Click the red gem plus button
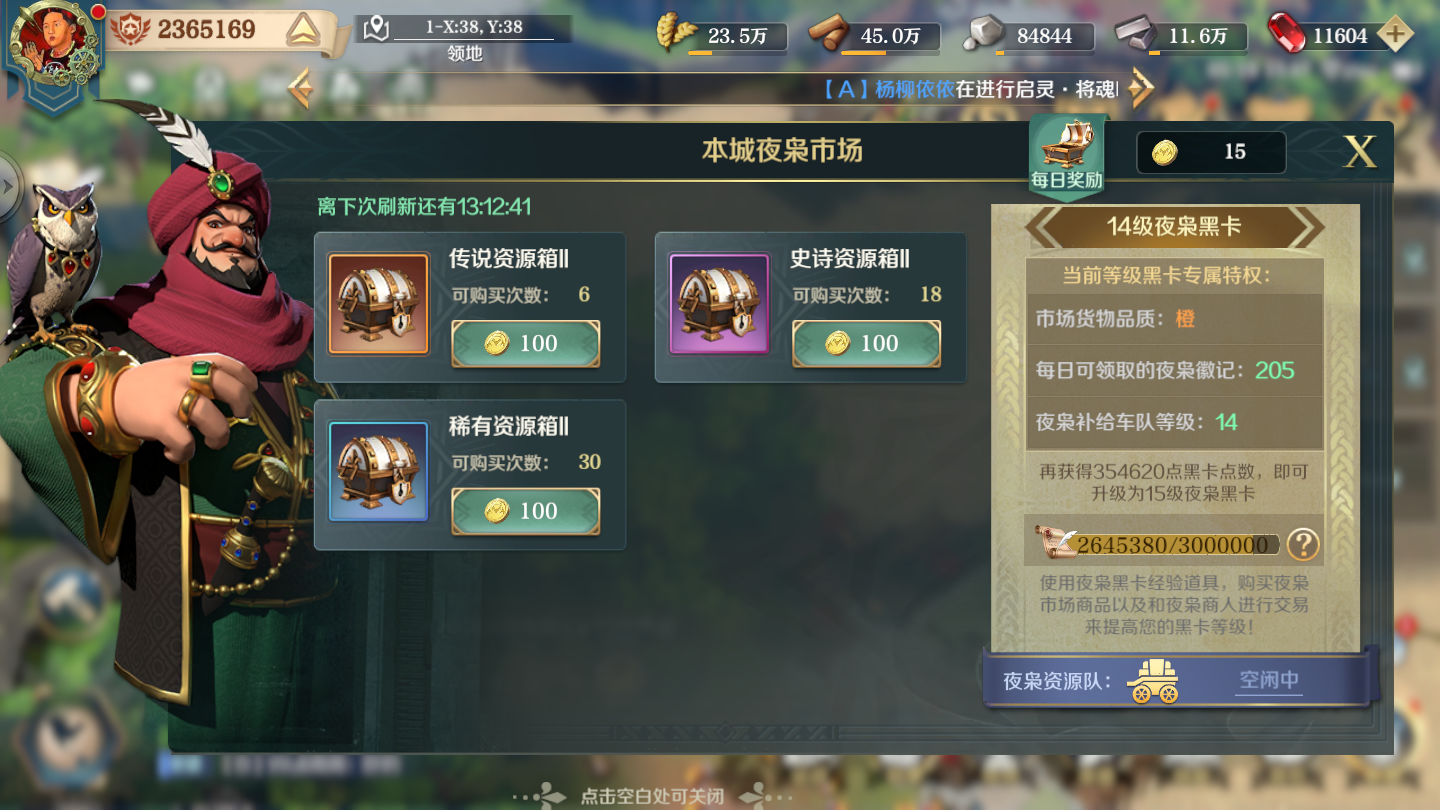Image resolution: width=1440 pixels, height=810 pixels. click(x=1395, y=35)
